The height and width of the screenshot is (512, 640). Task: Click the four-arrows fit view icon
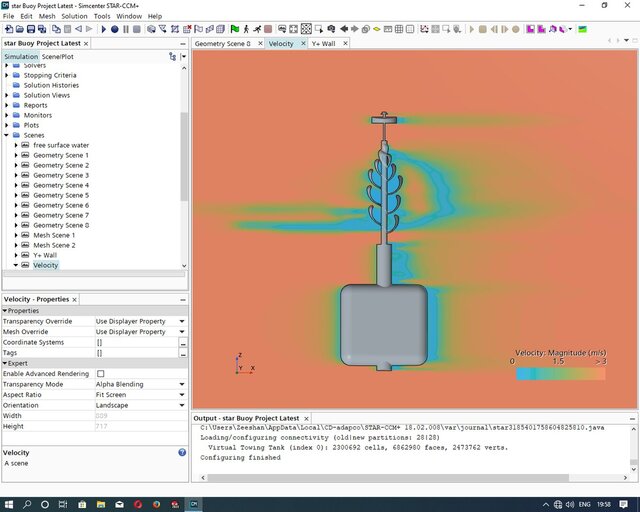click(293, 29)
